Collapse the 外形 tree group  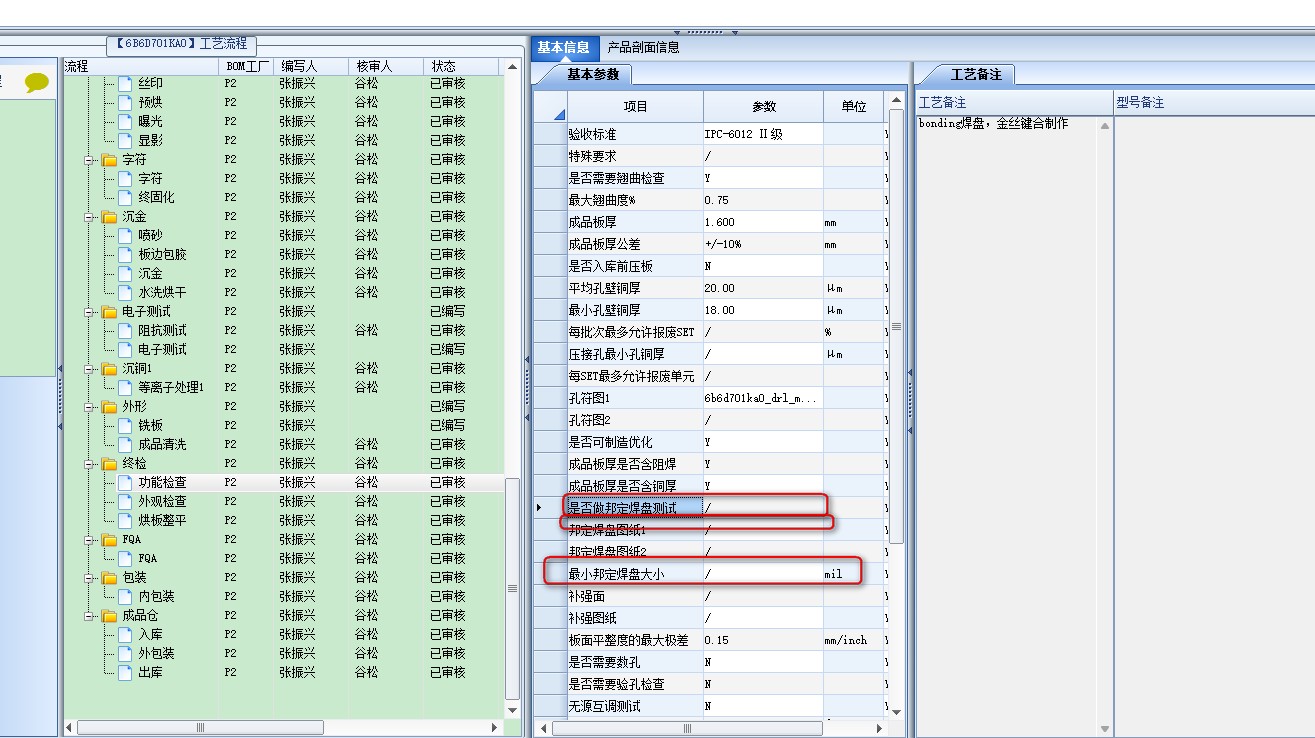(89, 406)
